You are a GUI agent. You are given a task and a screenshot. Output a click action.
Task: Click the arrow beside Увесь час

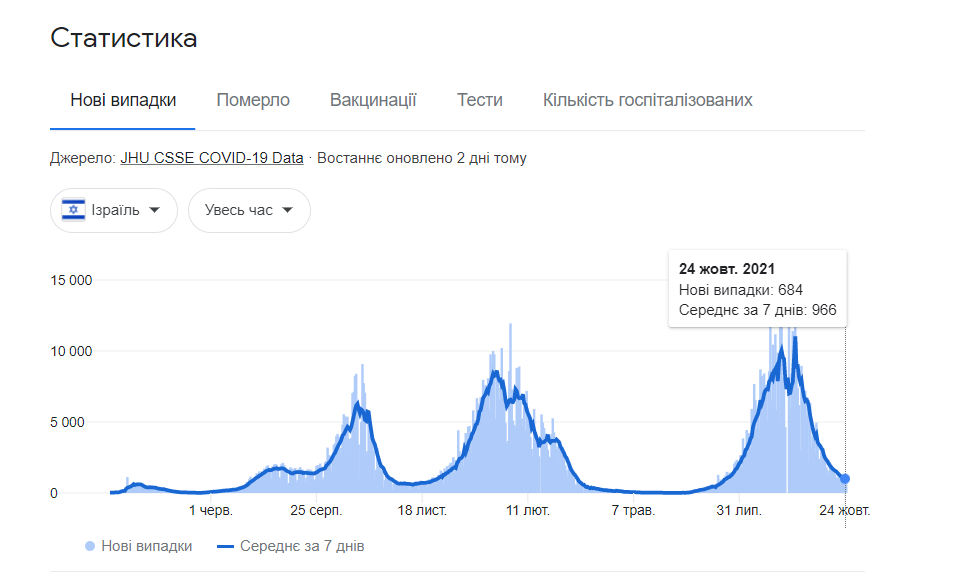(287, 210)
